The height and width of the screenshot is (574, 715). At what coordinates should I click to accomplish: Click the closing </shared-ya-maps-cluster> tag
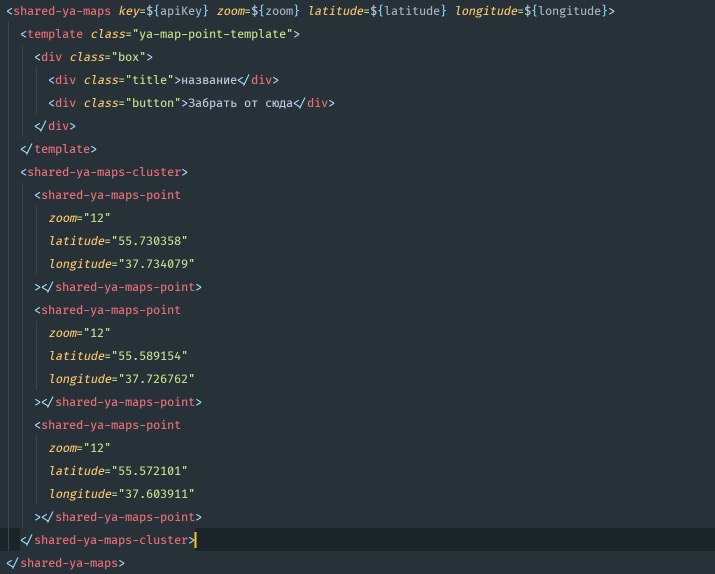[x=108, y=540]
